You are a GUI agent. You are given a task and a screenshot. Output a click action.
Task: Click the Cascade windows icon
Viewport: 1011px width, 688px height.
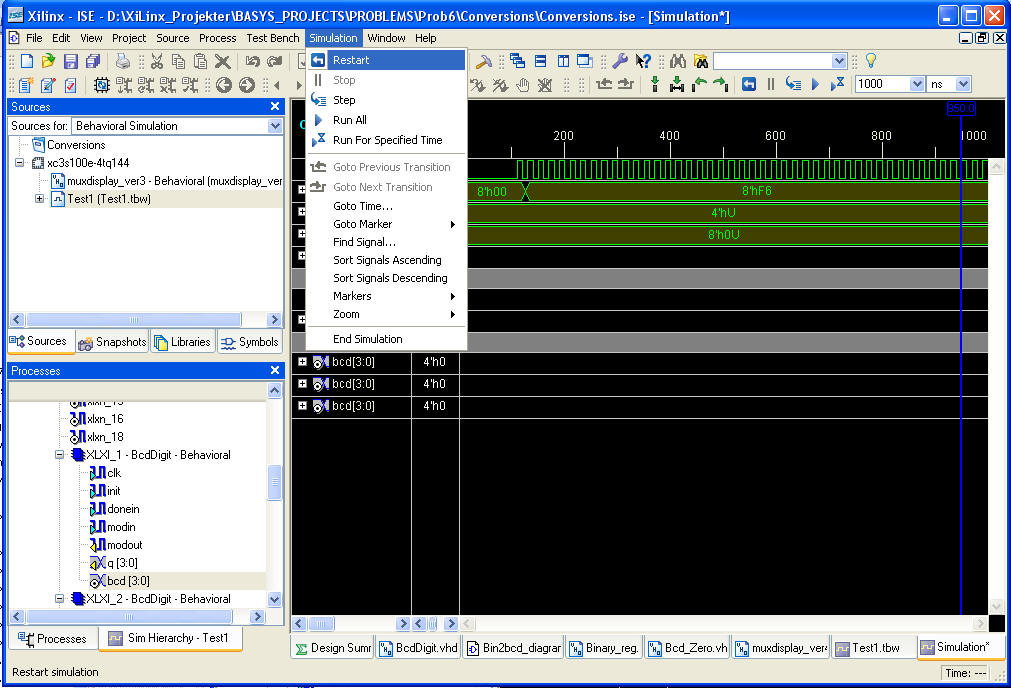click(517, 61)
